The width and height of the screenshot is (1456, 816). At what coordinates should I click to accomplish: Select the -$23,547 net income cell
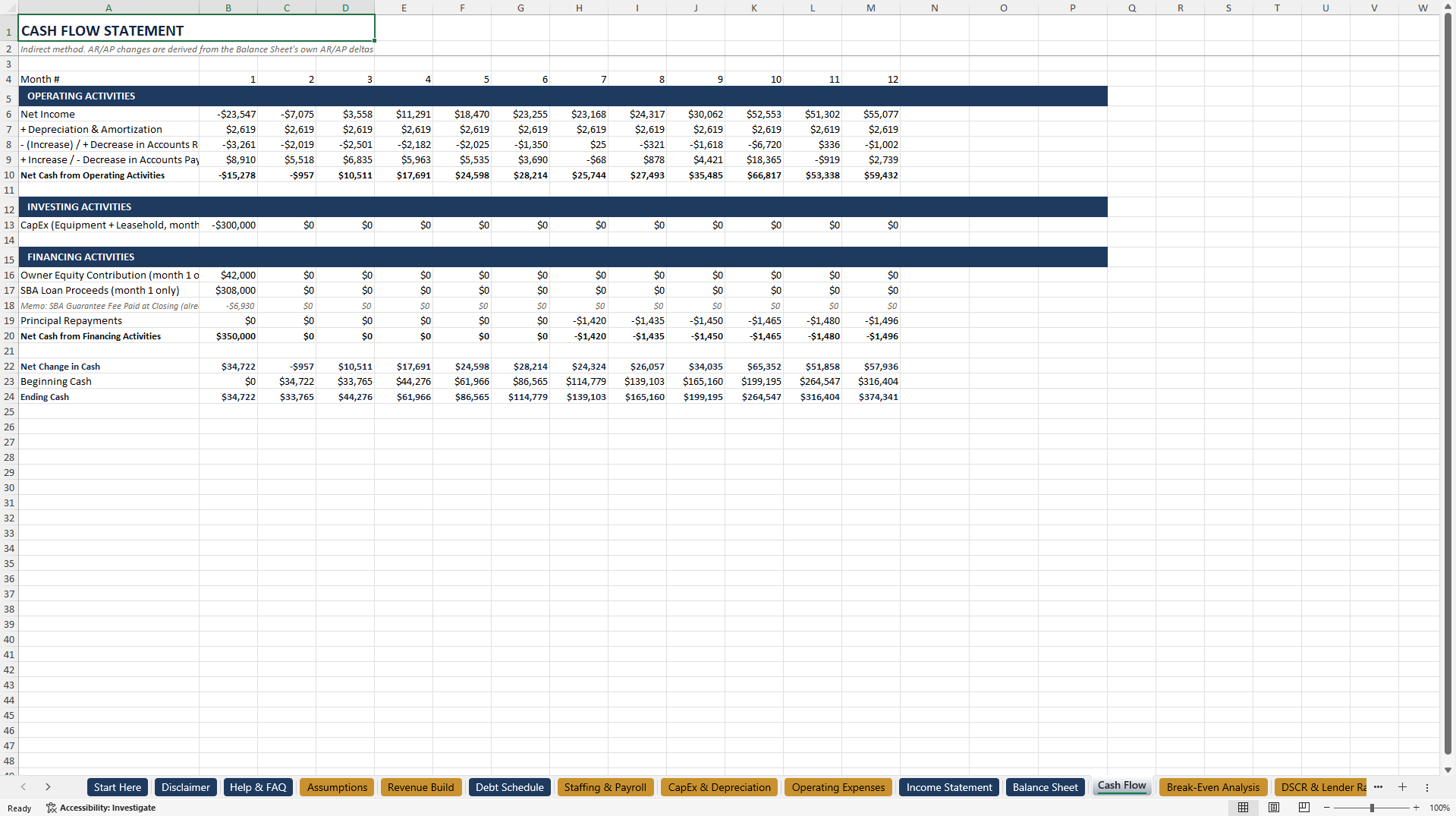click(228, 115)
